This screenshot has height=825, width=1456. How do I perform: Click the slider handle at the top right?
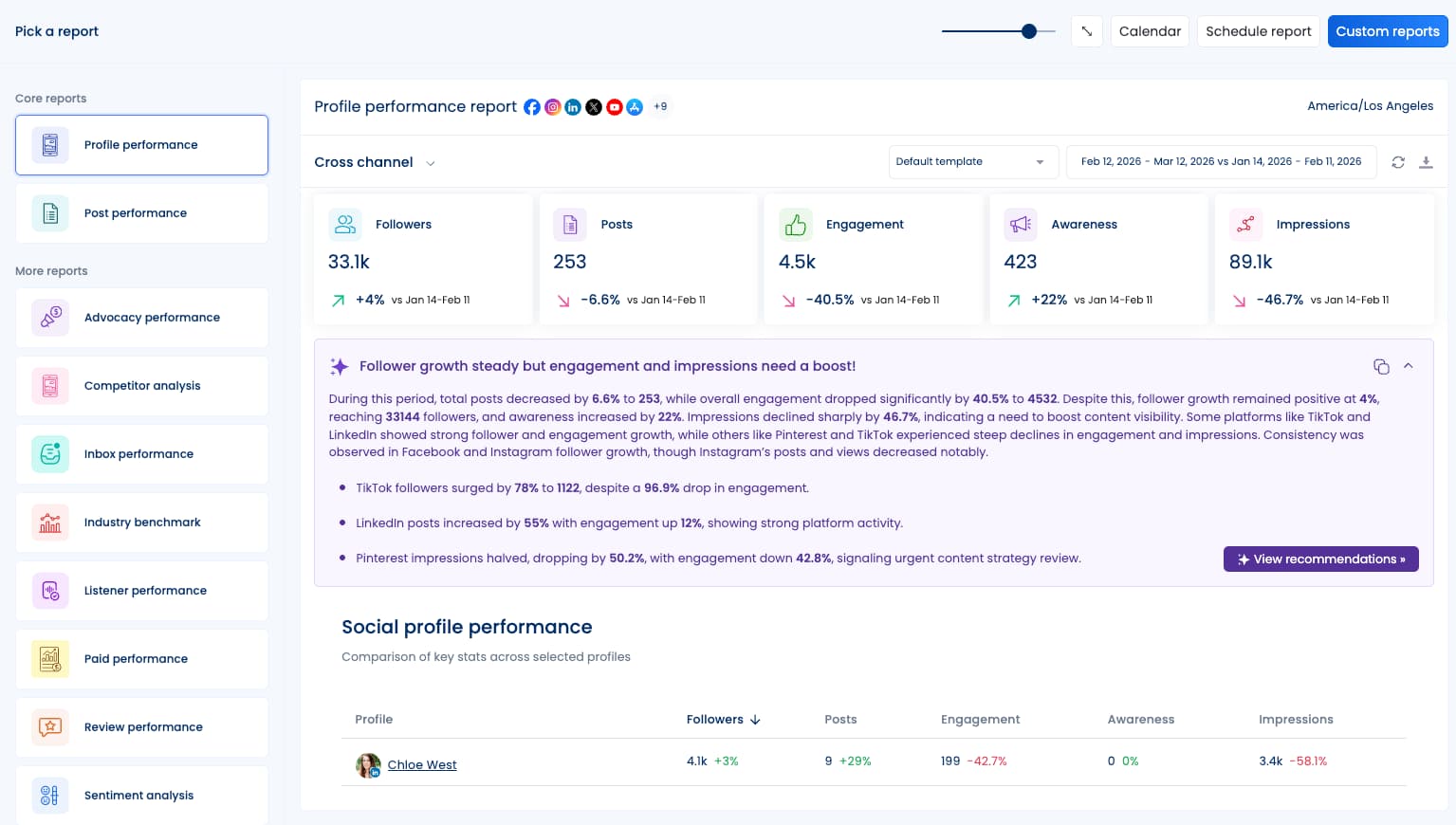coord(1028,31)
